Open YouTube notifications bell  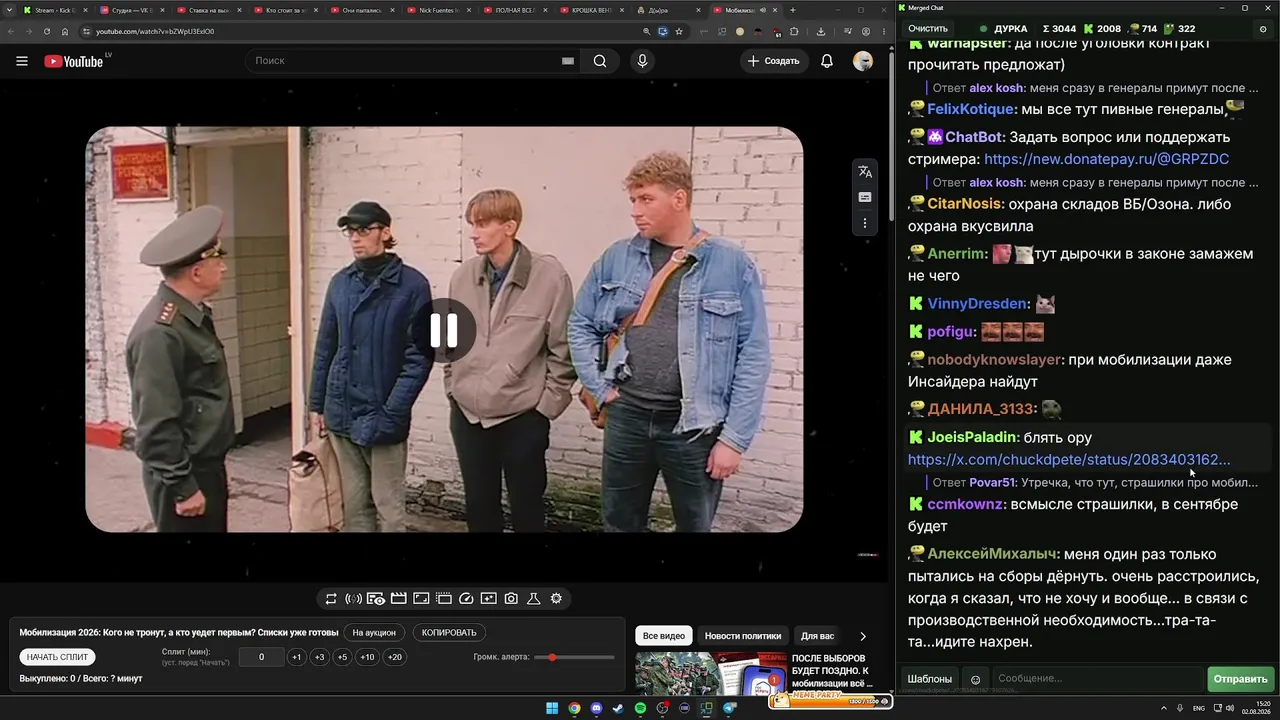pyautogui.click(x=827, y=61)
